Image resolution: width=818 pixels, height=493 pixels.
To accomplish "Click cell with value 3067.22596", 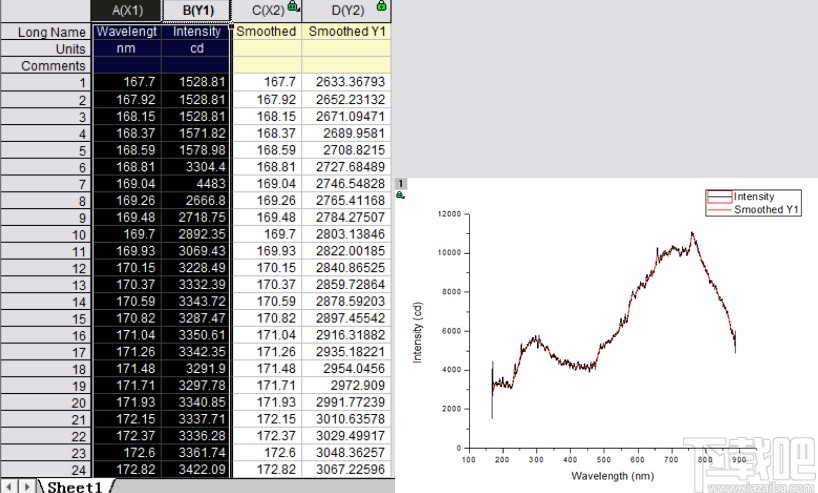I will 346,469.
